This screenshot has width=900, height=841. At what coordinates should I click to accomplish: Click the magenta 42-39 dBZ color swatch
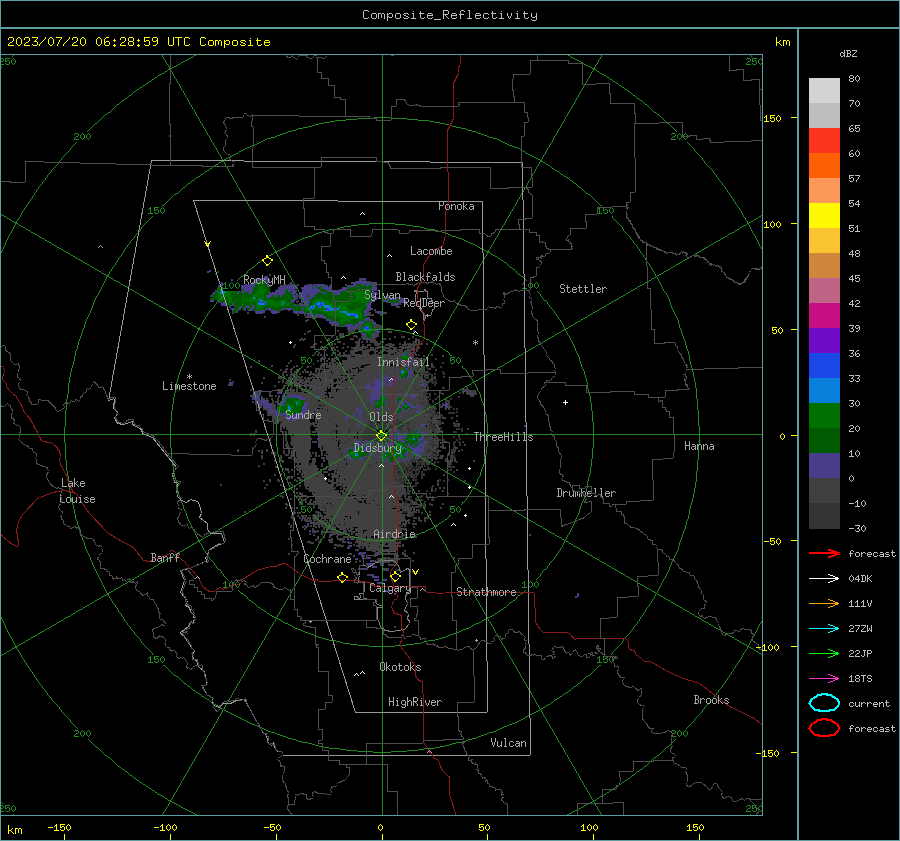824,316
